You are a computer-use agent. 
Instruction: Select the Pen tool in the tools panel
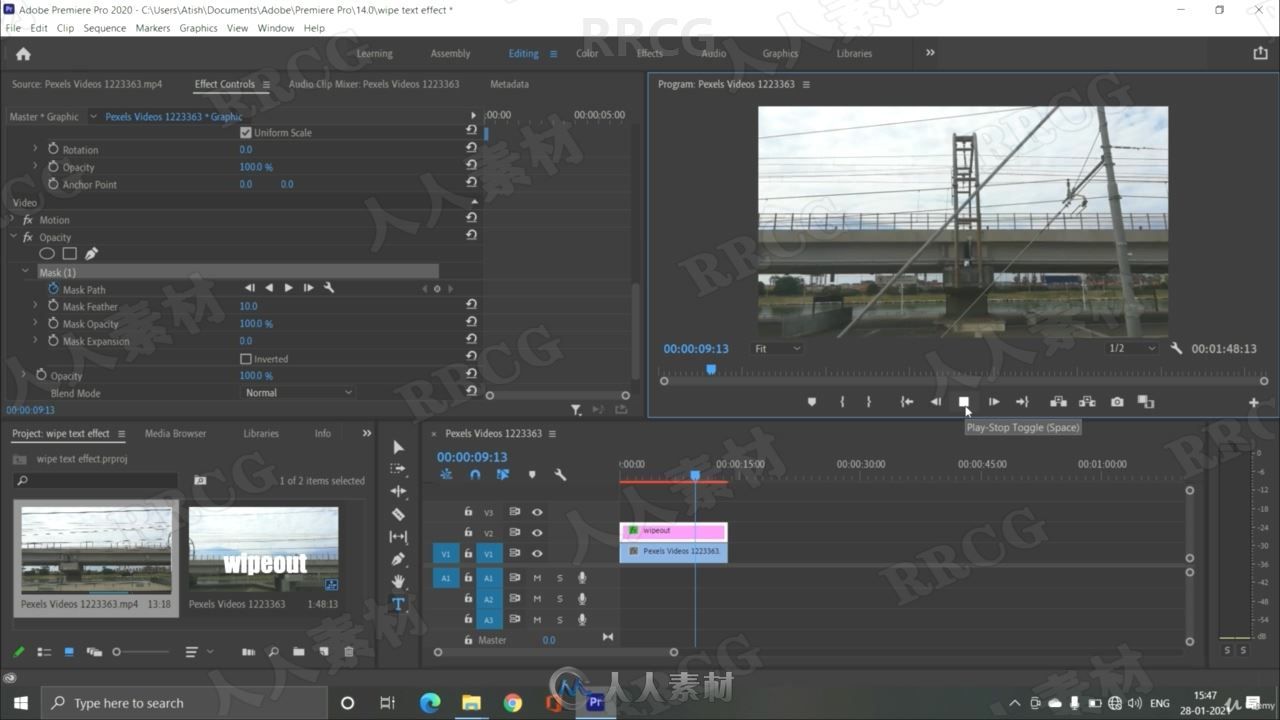tap(398, 559)
